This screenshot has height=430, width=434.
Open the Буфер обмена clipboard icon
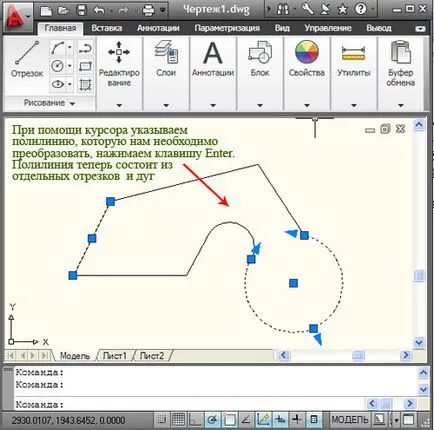[401, 52]
